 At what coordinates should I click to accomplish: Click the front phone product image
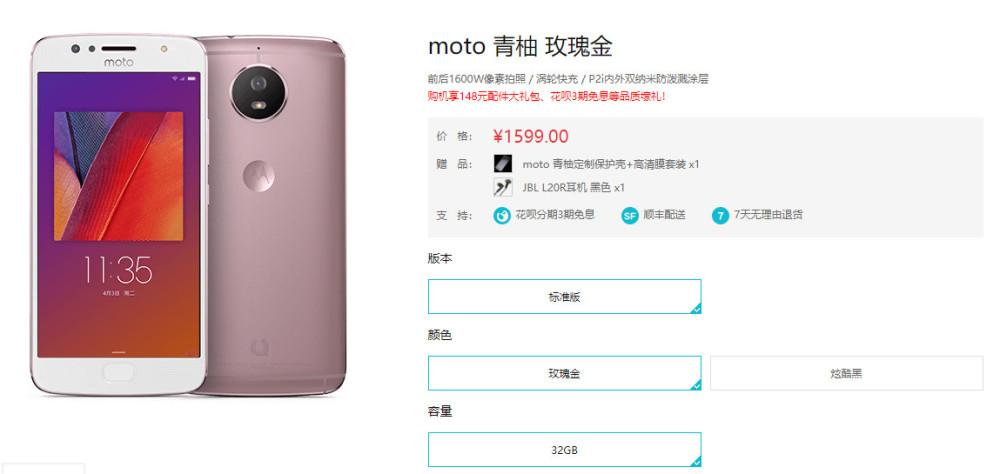click(119, 214)
